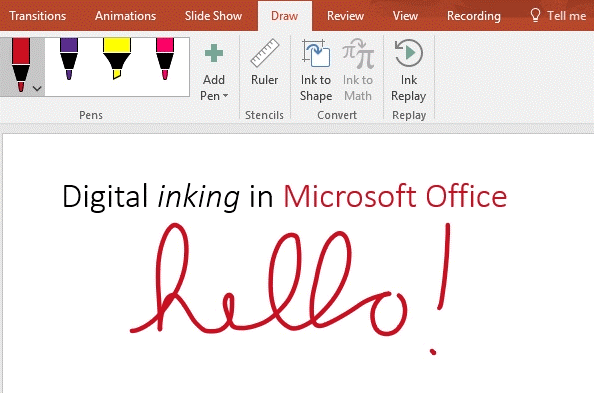Viewport: 594px width, 396px height.
Task: Open the Recording tab
Action: (474, 16)
